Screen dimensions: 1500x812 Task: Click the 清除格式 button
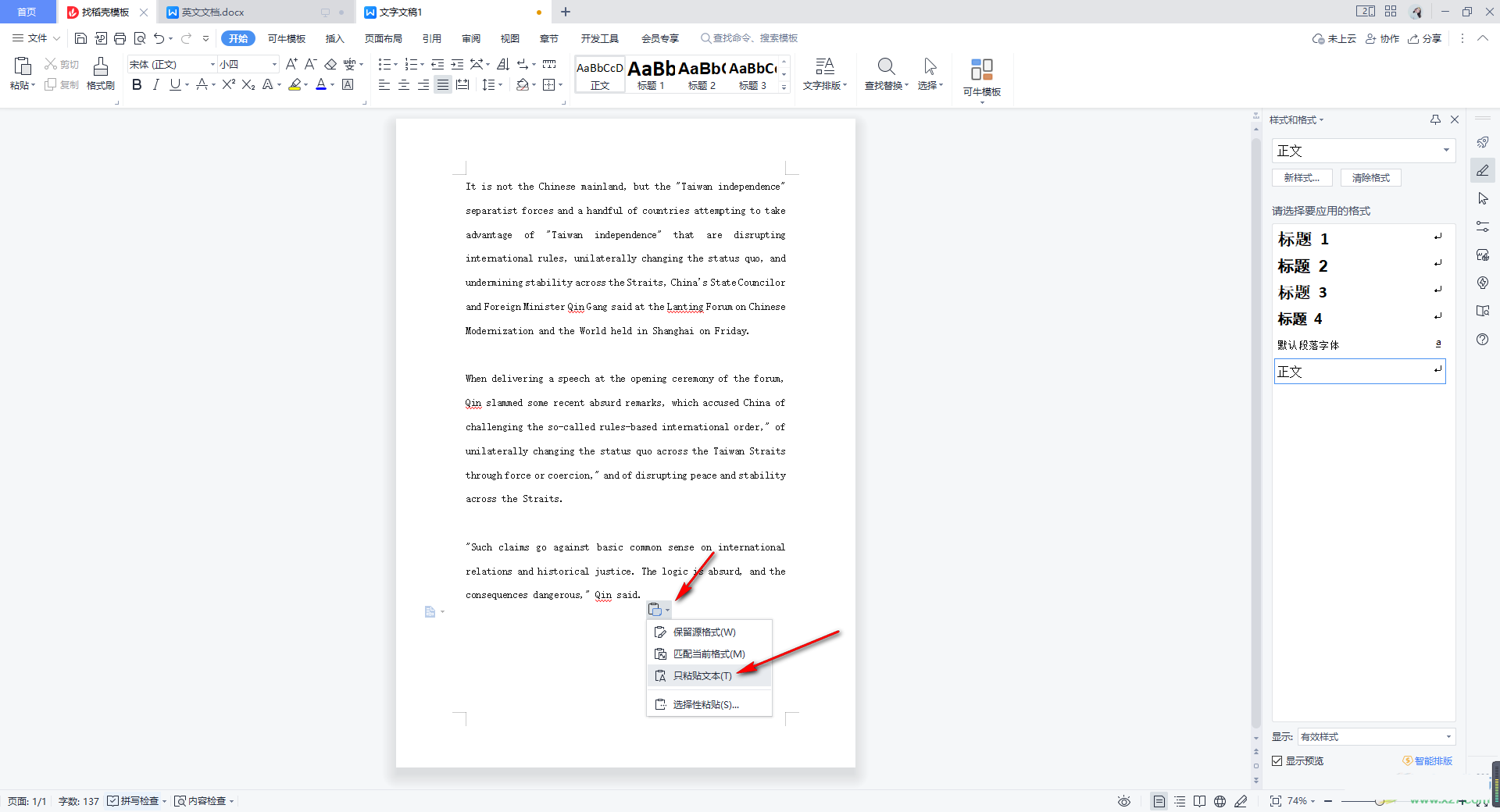[x=1371, y=178]
